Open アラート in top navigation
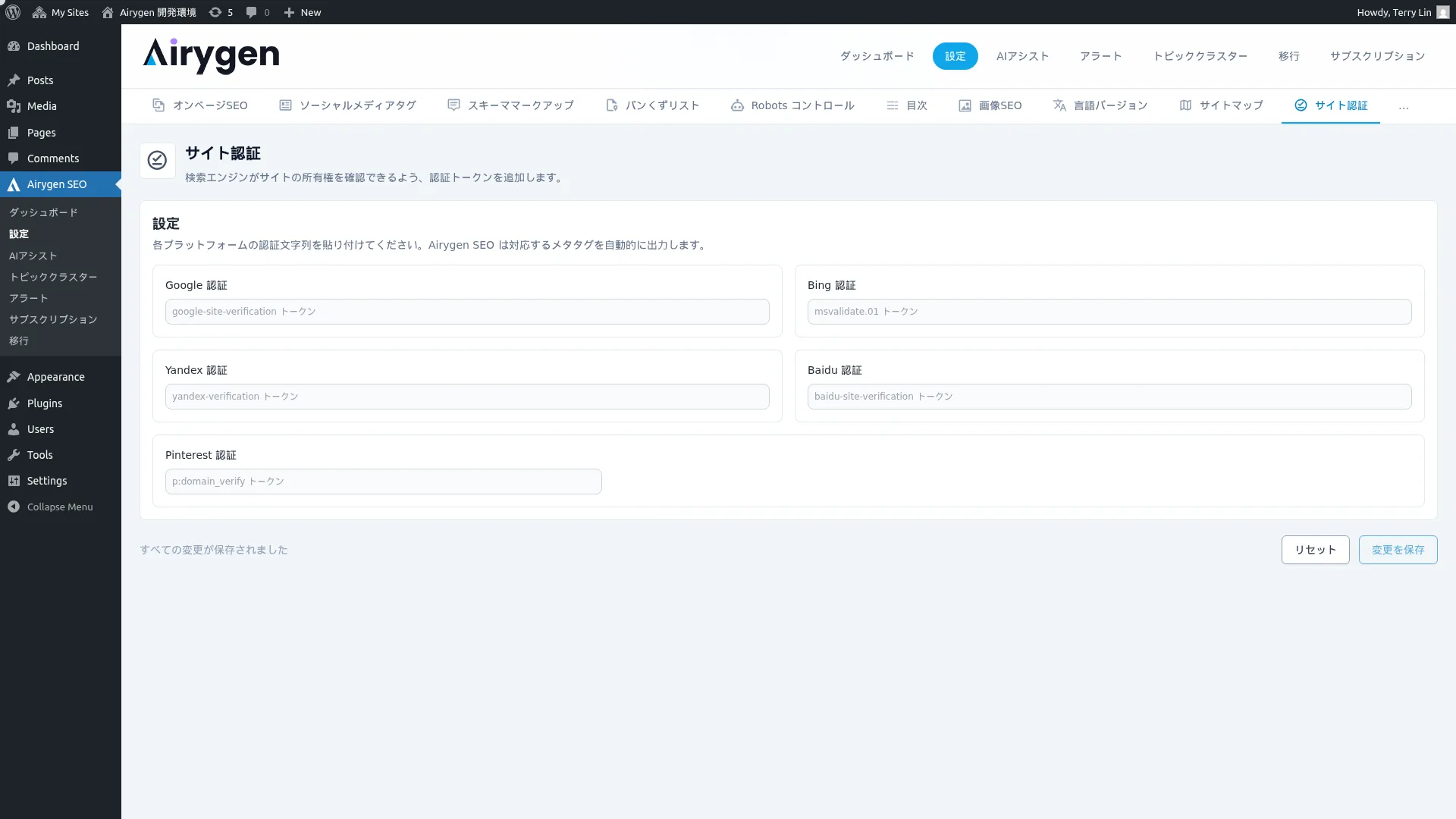 1100,56
